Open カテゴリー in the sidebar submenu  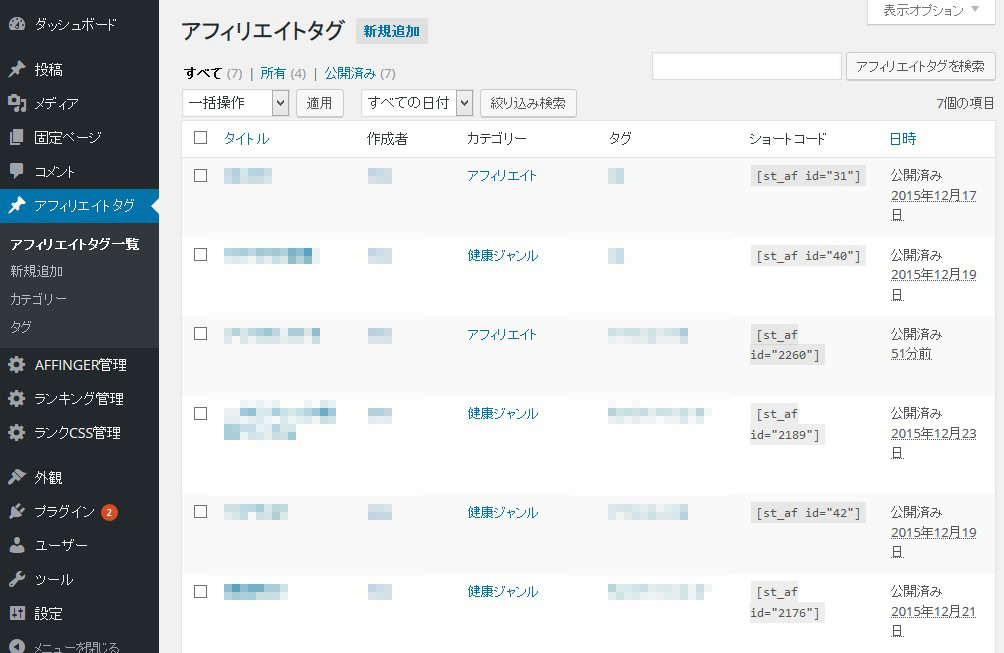tap(38, 299)
